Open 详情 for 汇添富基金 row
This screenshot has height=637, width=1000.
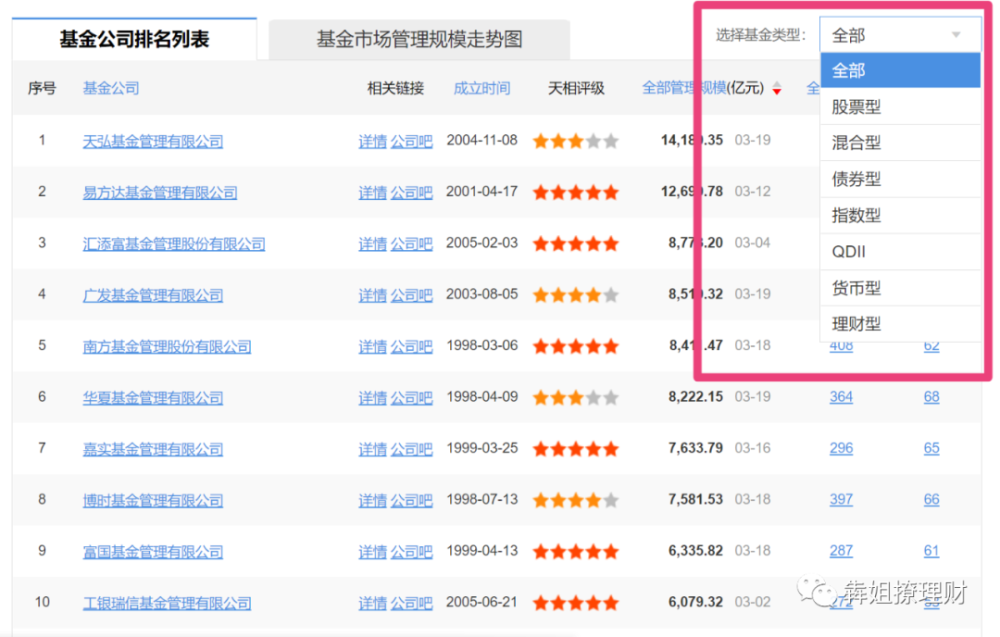click(x=372, y=244)
